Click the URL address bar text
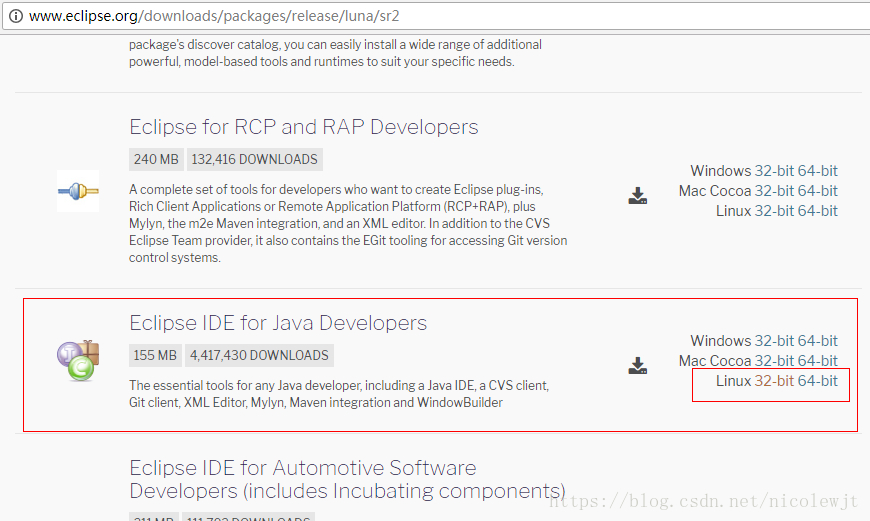Screen dimensions: 870x521 (214, 16)
